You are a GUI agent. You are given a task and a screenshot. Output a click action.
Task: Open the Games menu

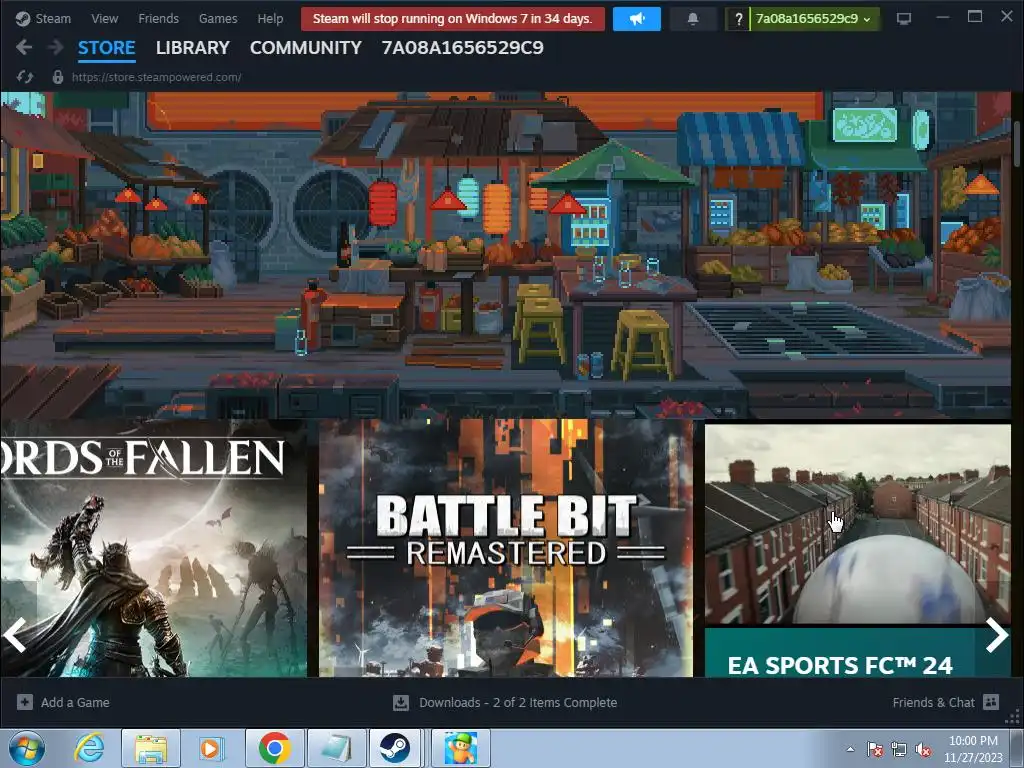(x=217, y=18)
